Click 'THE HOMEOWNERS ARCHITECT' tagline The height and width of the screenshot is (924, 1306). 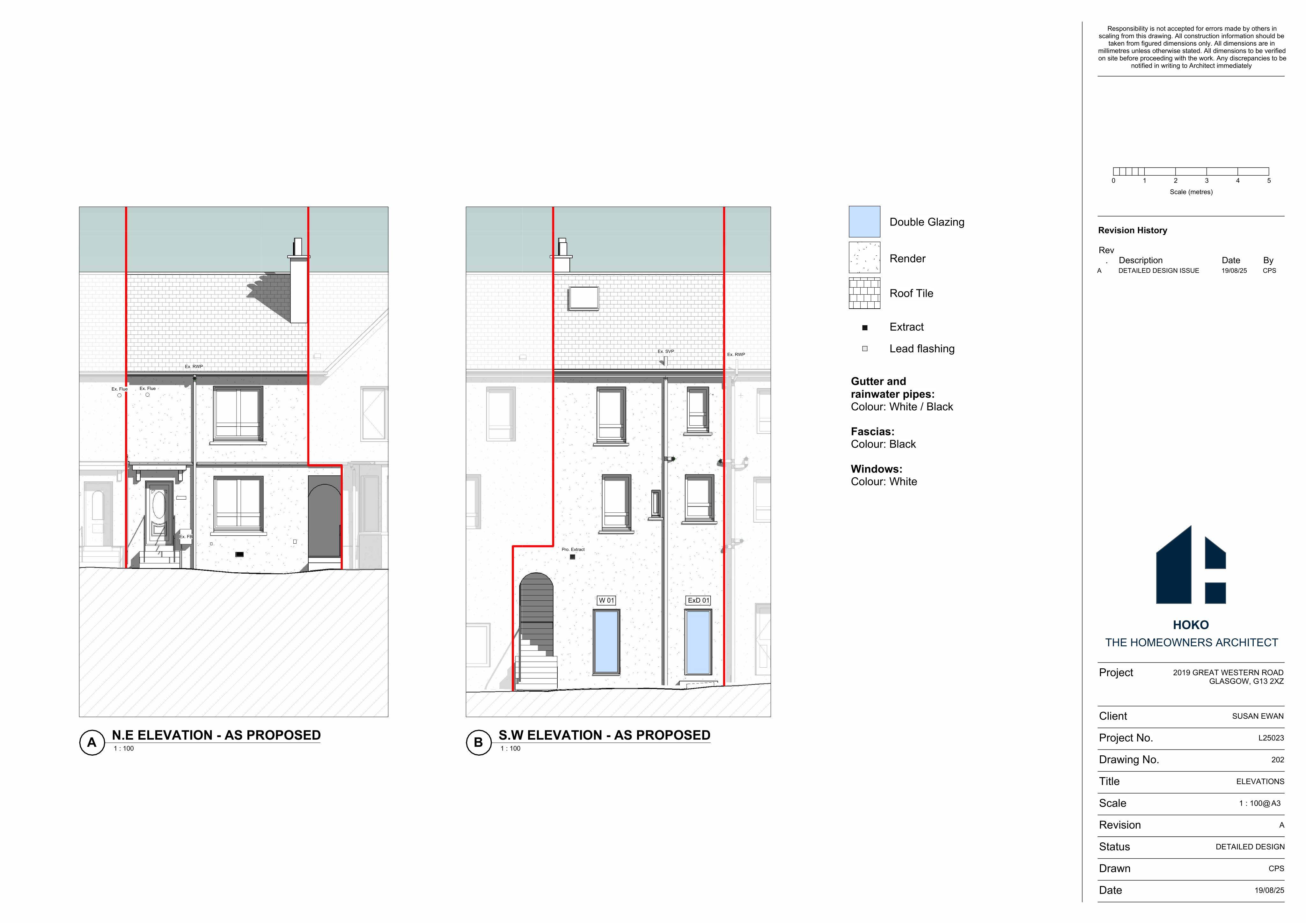point(1192,643)
